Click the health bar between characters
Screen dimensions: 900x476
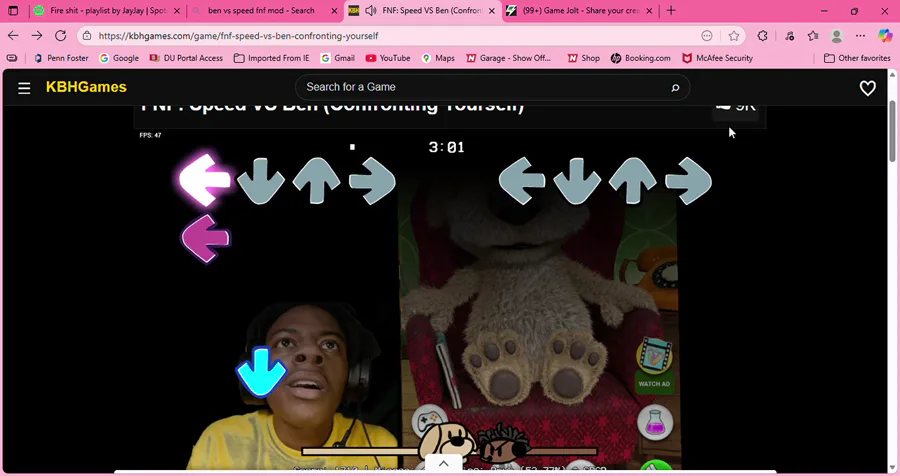449,451
